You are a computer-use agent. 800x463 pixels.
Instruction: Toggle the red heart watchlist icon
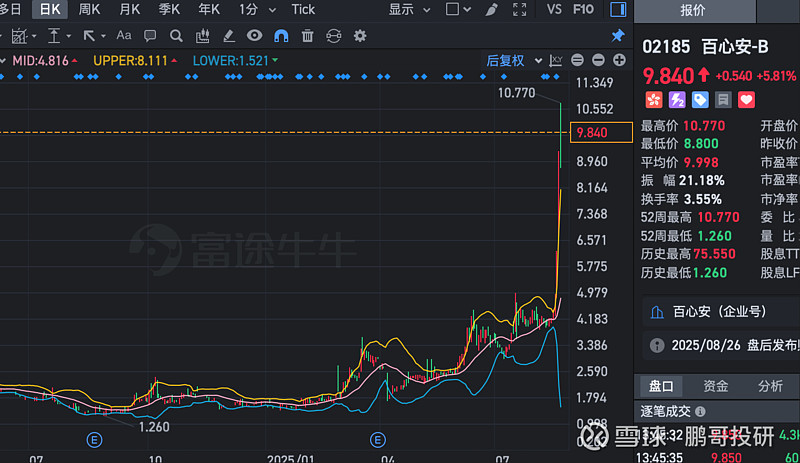746,100
